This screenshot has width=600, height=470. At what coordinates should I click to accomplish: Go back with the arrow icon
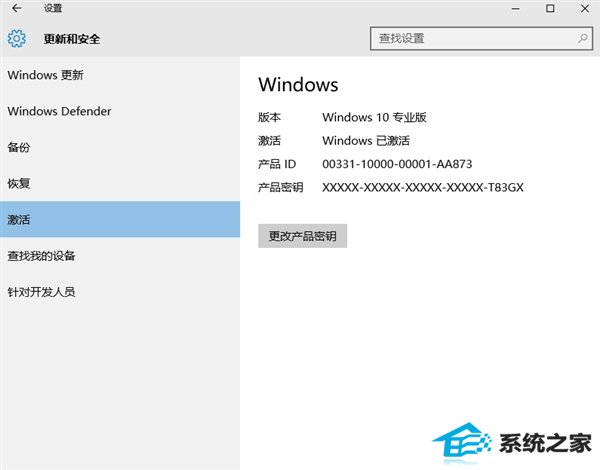(x=16, y=8)
